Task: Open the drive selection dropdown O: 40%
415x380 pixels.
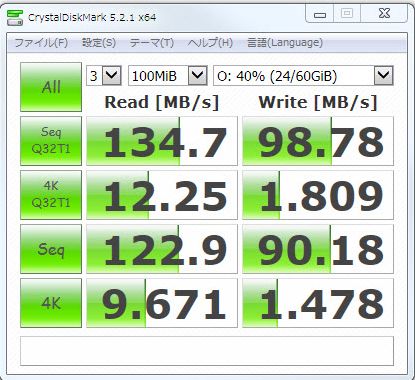Action: (x=303, y=76)
